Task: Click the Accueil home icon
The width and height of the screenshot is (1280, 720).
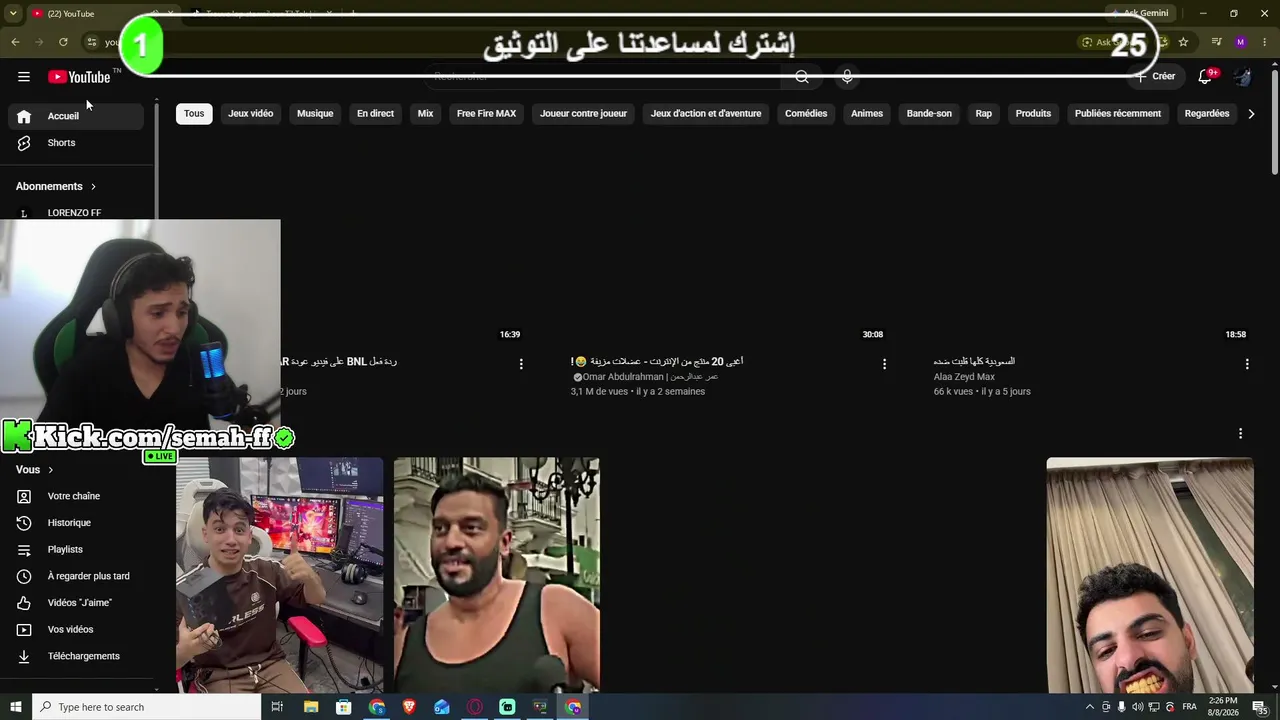Action: point(24,116)
